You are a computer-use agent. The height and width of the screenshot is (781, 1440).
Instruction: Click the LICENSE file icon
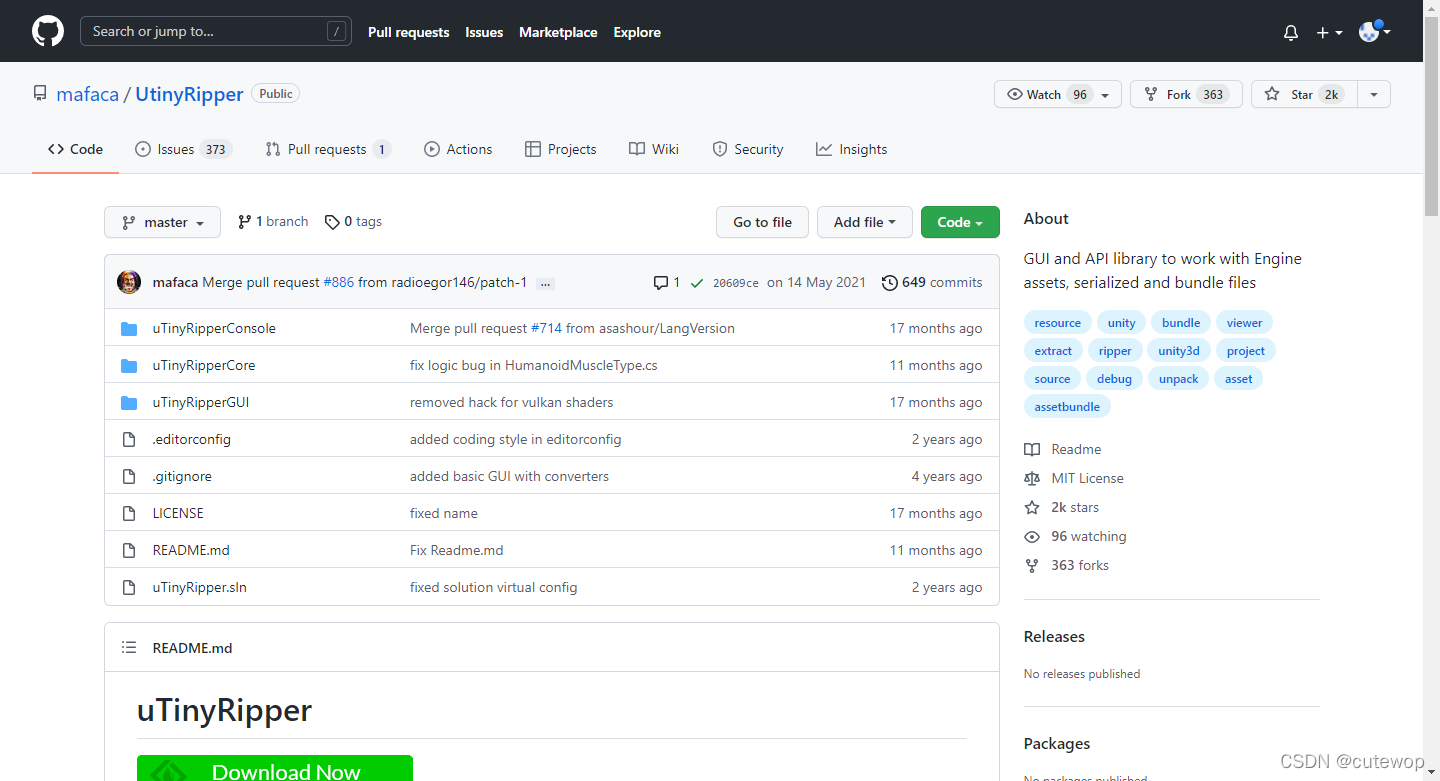coord(128,513)
